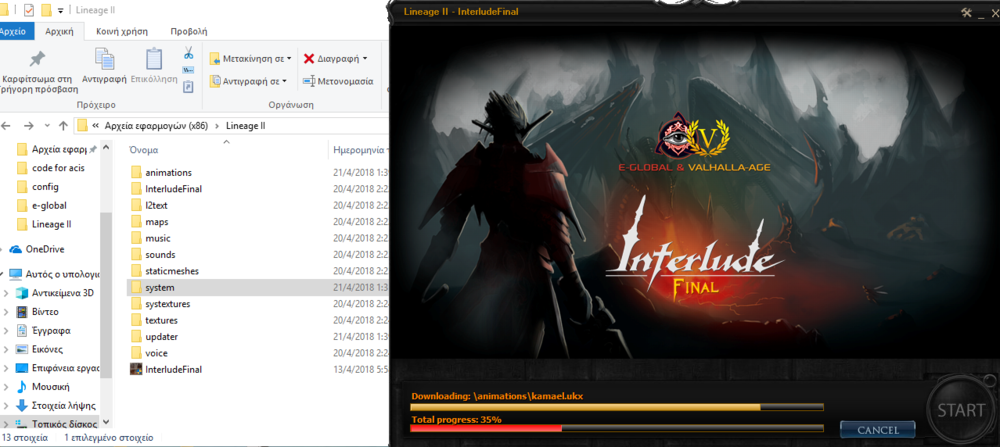This screenshot has height=447, width=1000.
Task: Open Στοιχεία λήψης downloads in sidebar
Action: pyautogui.click(x=55, y=405)
